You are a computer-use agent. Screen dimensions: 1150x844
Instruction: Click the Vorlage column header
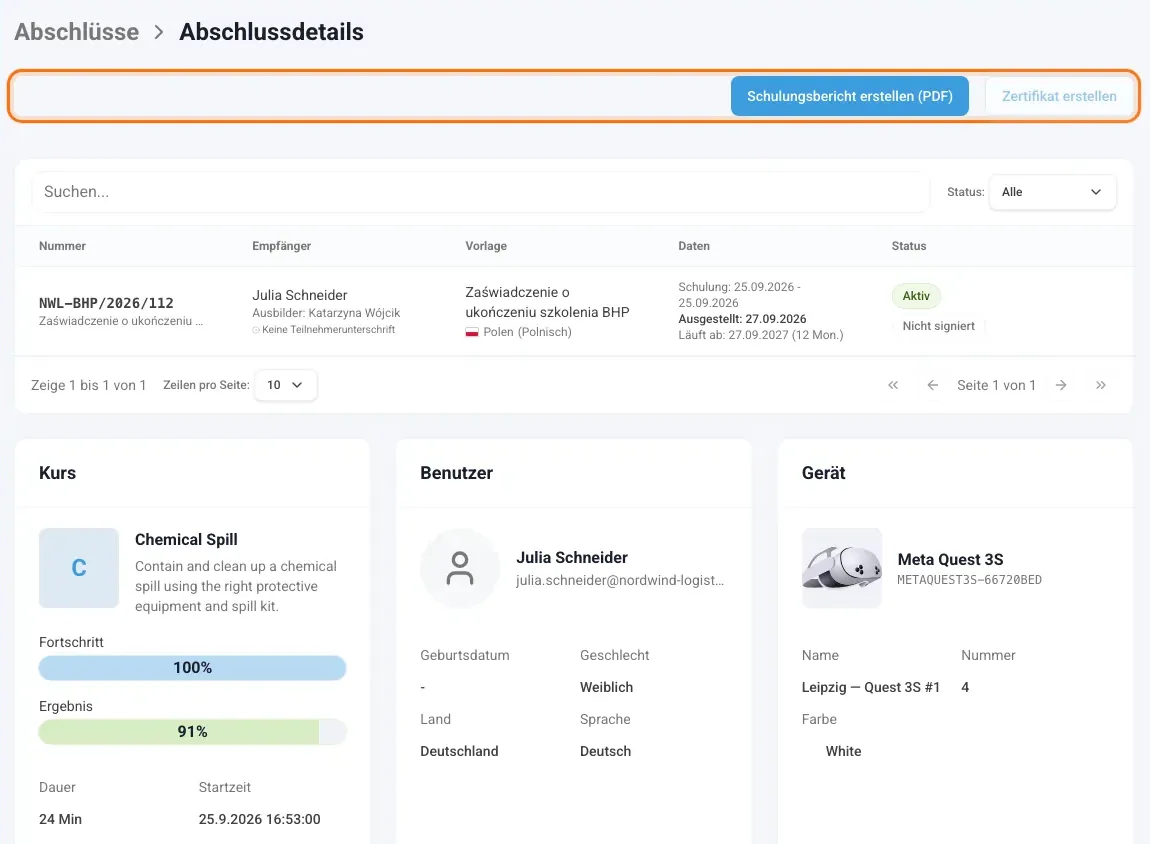point(486,246)
